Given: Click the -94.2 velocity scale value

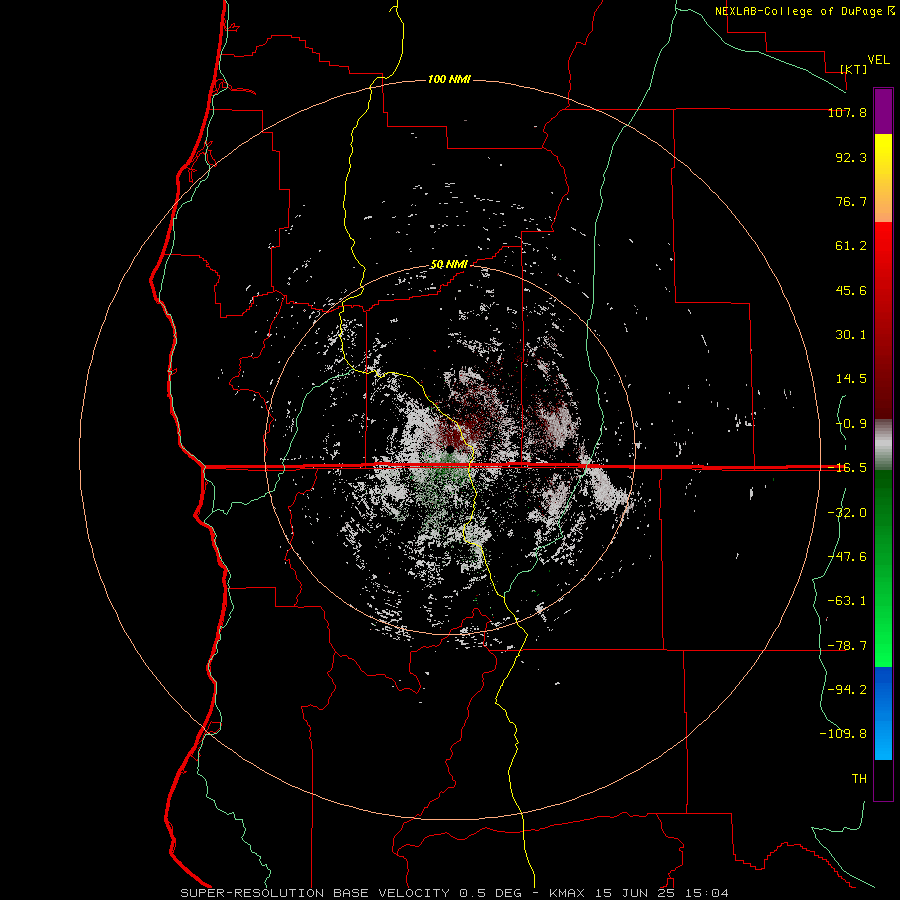Looking at the screenshot, I should (x=847, y=690).
